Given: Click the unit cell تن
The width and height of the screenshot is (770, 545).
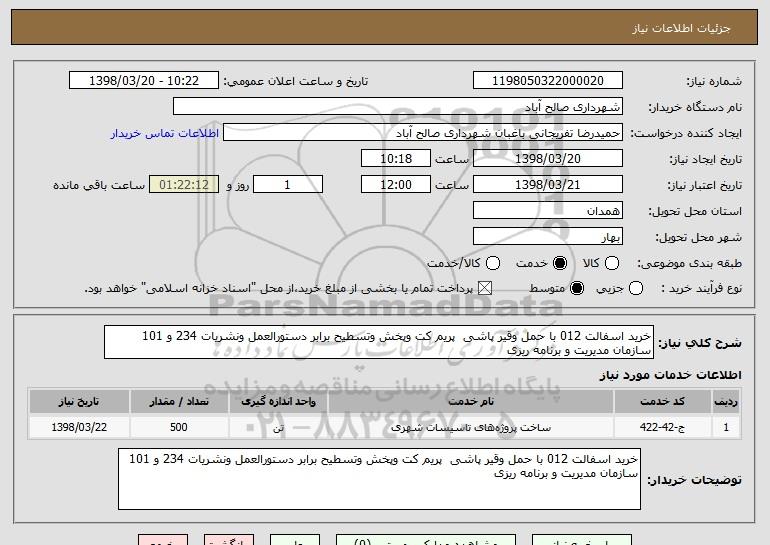Looking at the screenshot, I should coord(278,427).
